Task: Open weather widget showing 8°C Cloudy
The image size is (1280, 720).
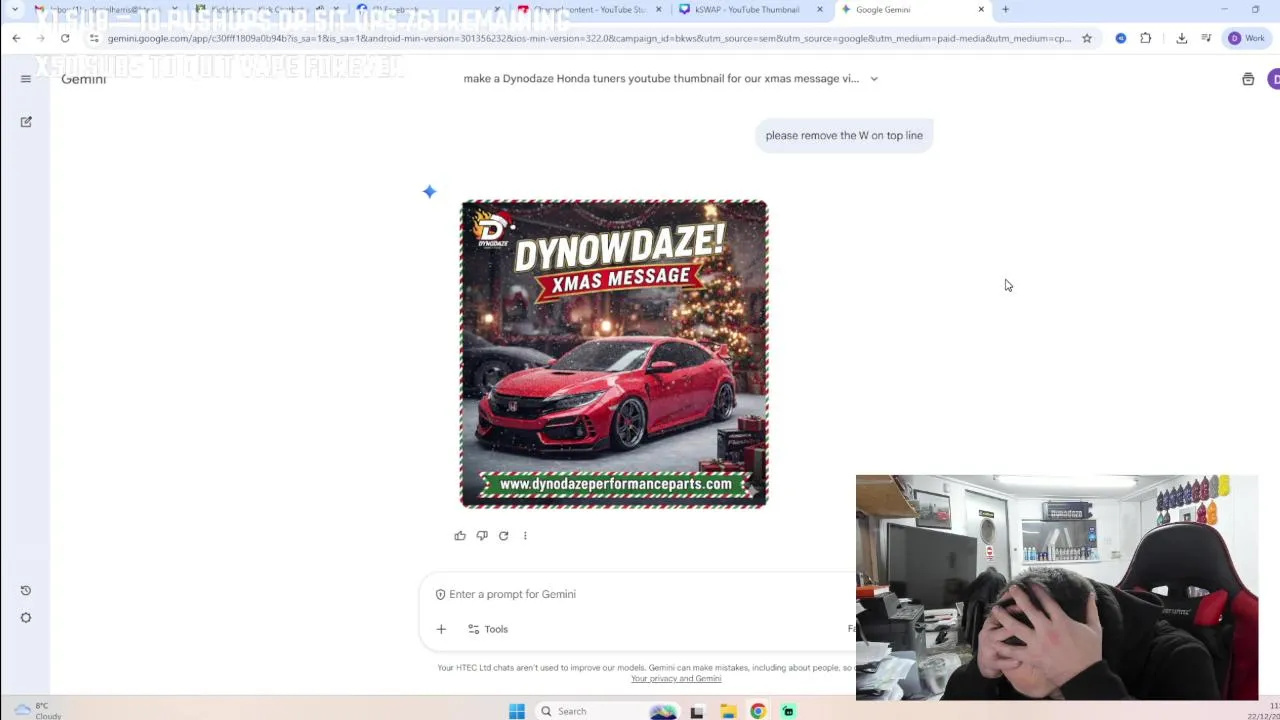Action: coord(38,710)
